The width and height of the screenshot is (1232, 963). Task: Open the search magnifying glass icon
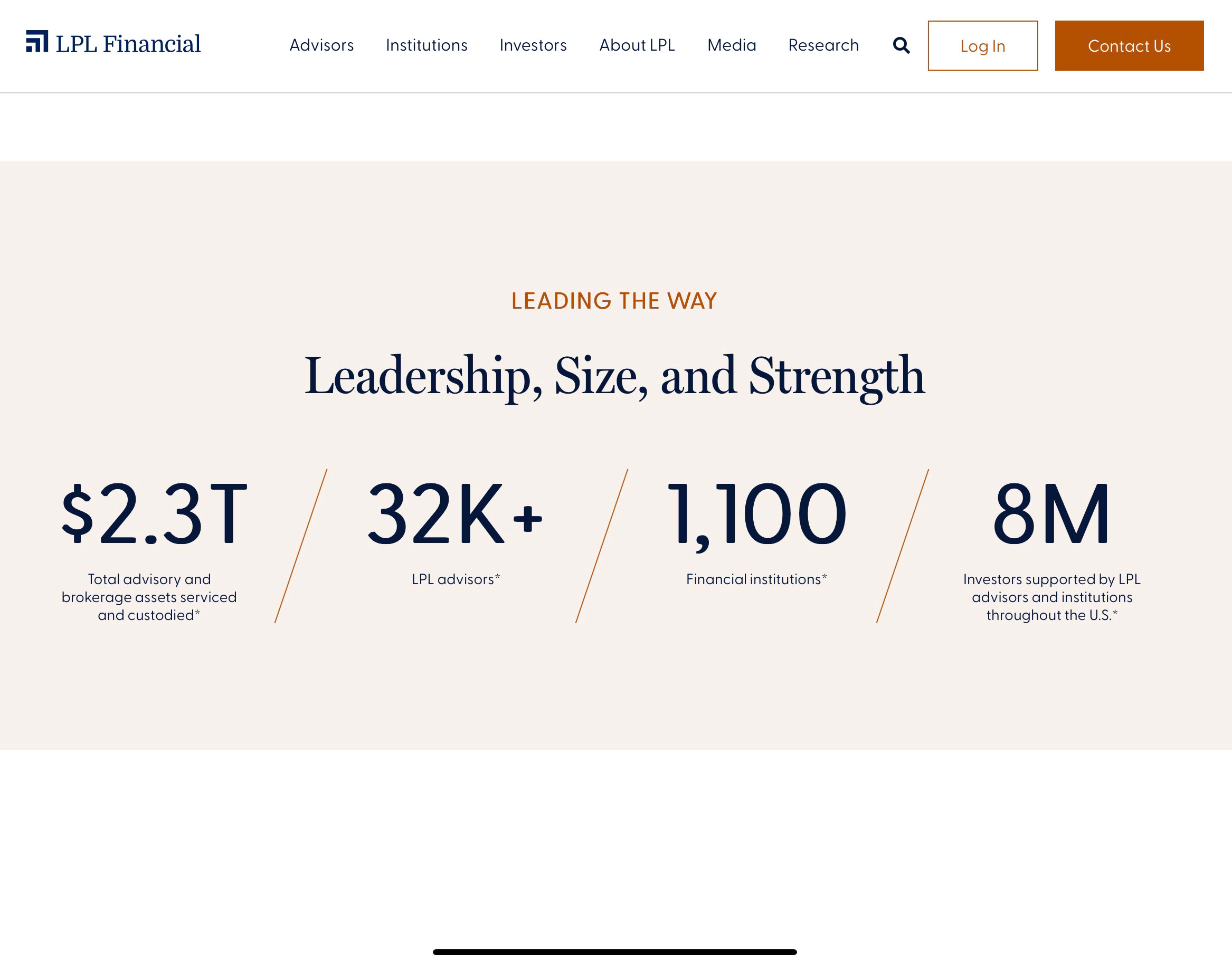pos(901,46)
